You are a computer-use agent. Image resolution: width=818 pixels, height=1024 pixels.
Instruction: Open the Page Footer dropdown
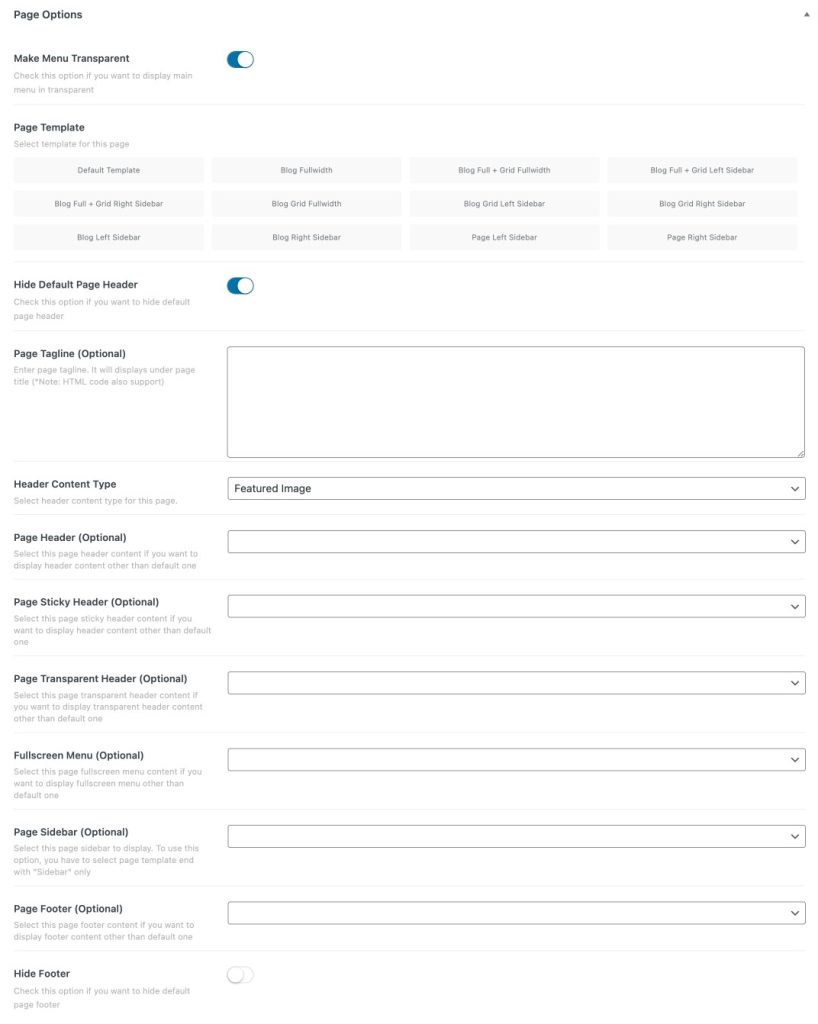pyautogui.click(x=516, y=912)
